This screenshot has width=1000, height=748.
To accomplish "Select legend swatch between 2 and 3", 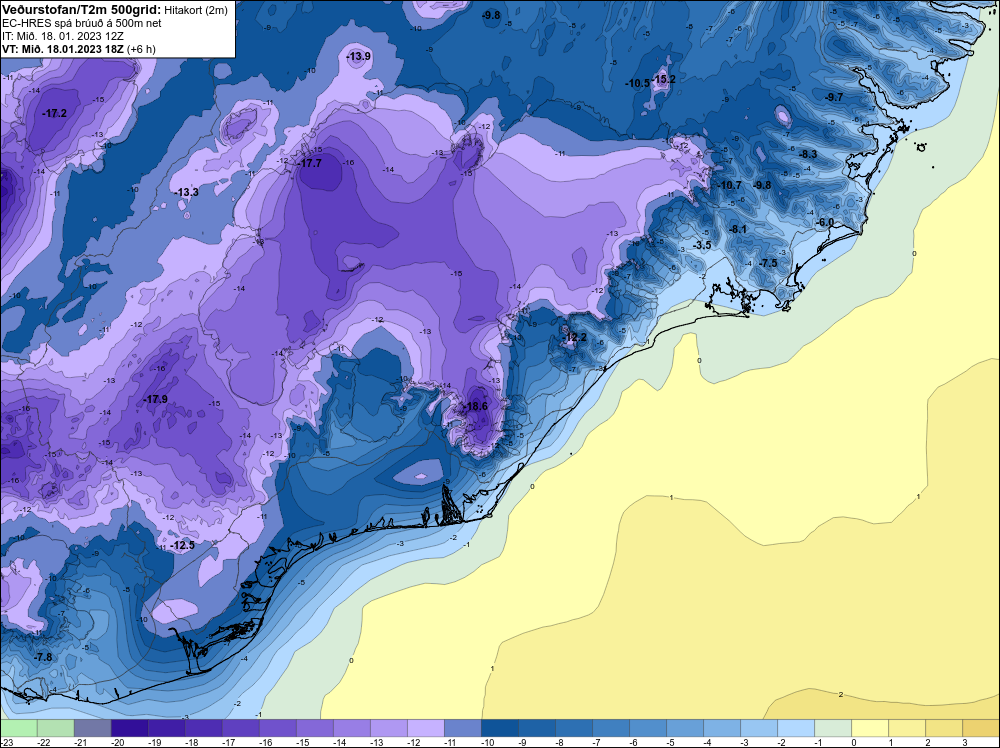I will pos(944,728).
